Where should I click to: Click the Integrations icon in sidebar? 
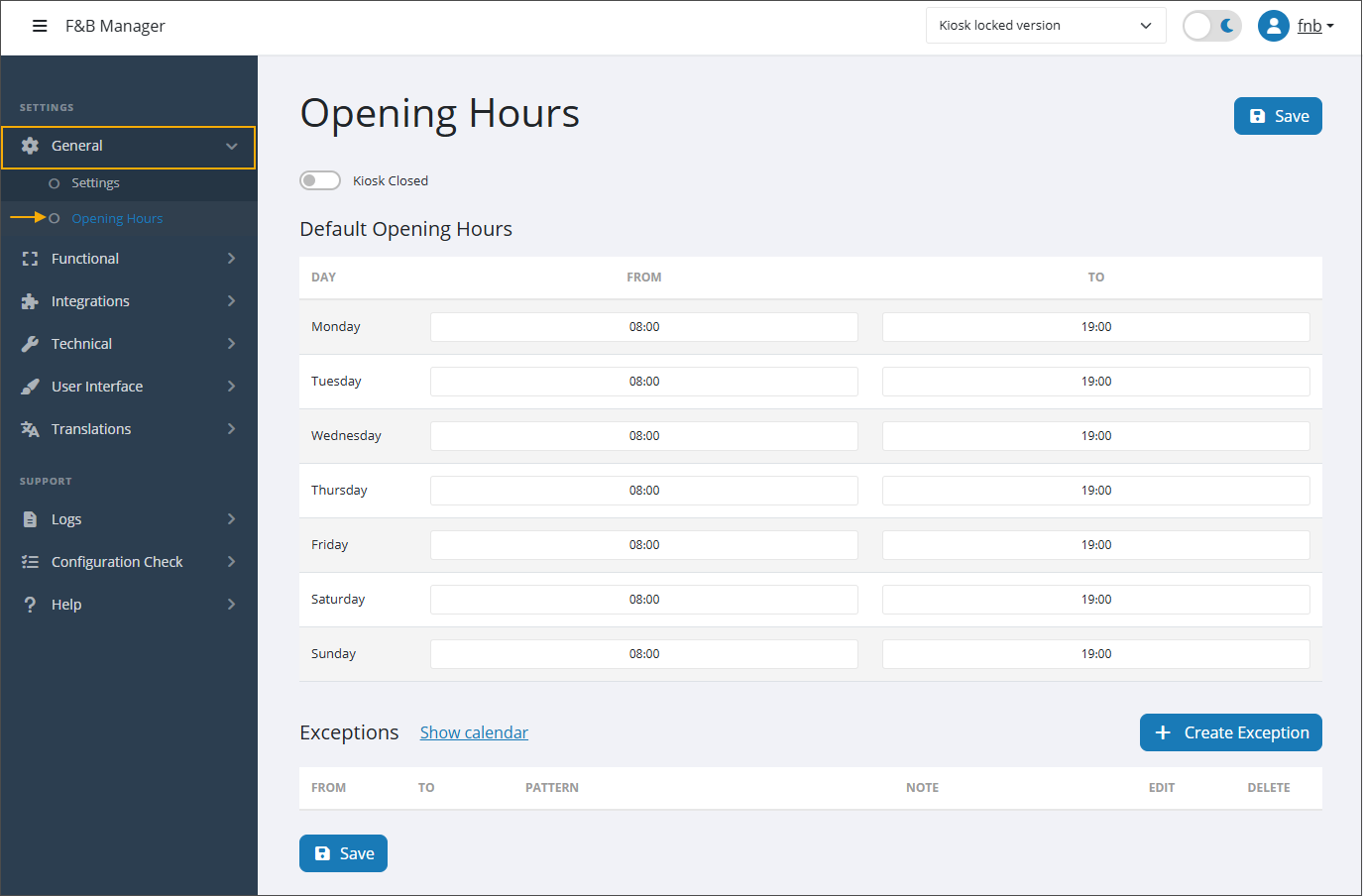point(31,300)
